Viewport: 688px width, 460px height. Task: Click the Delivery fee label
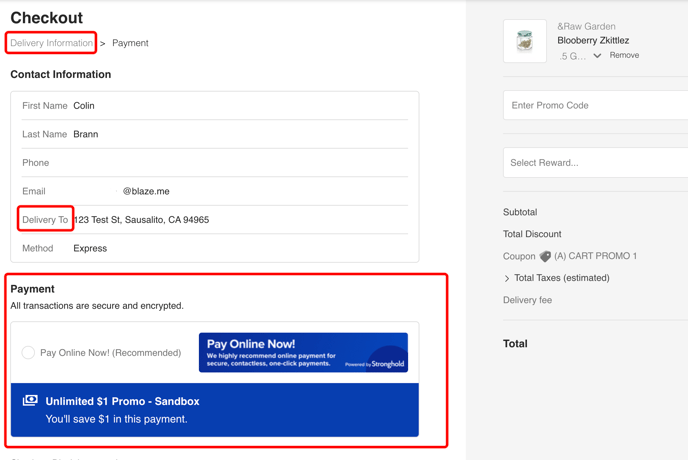[527, 300]
